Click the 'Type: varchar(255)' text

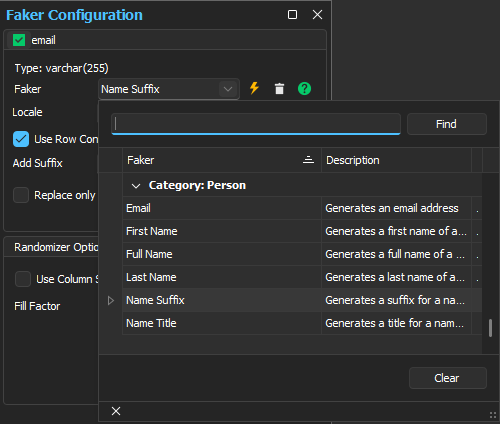(x=61, y=68)
